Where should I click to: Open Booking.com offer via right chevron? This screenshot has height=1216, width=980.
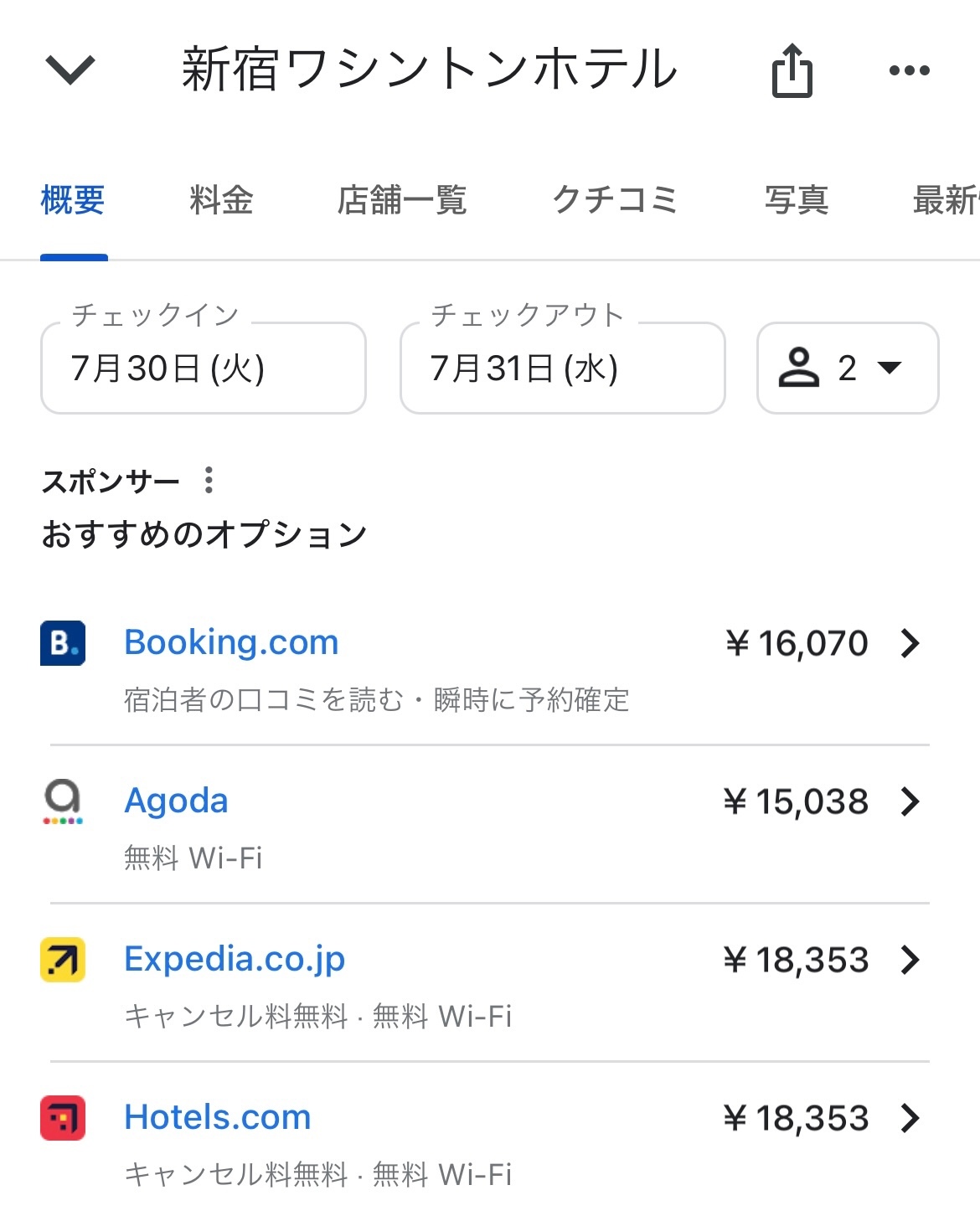click(x=910, y=643)
